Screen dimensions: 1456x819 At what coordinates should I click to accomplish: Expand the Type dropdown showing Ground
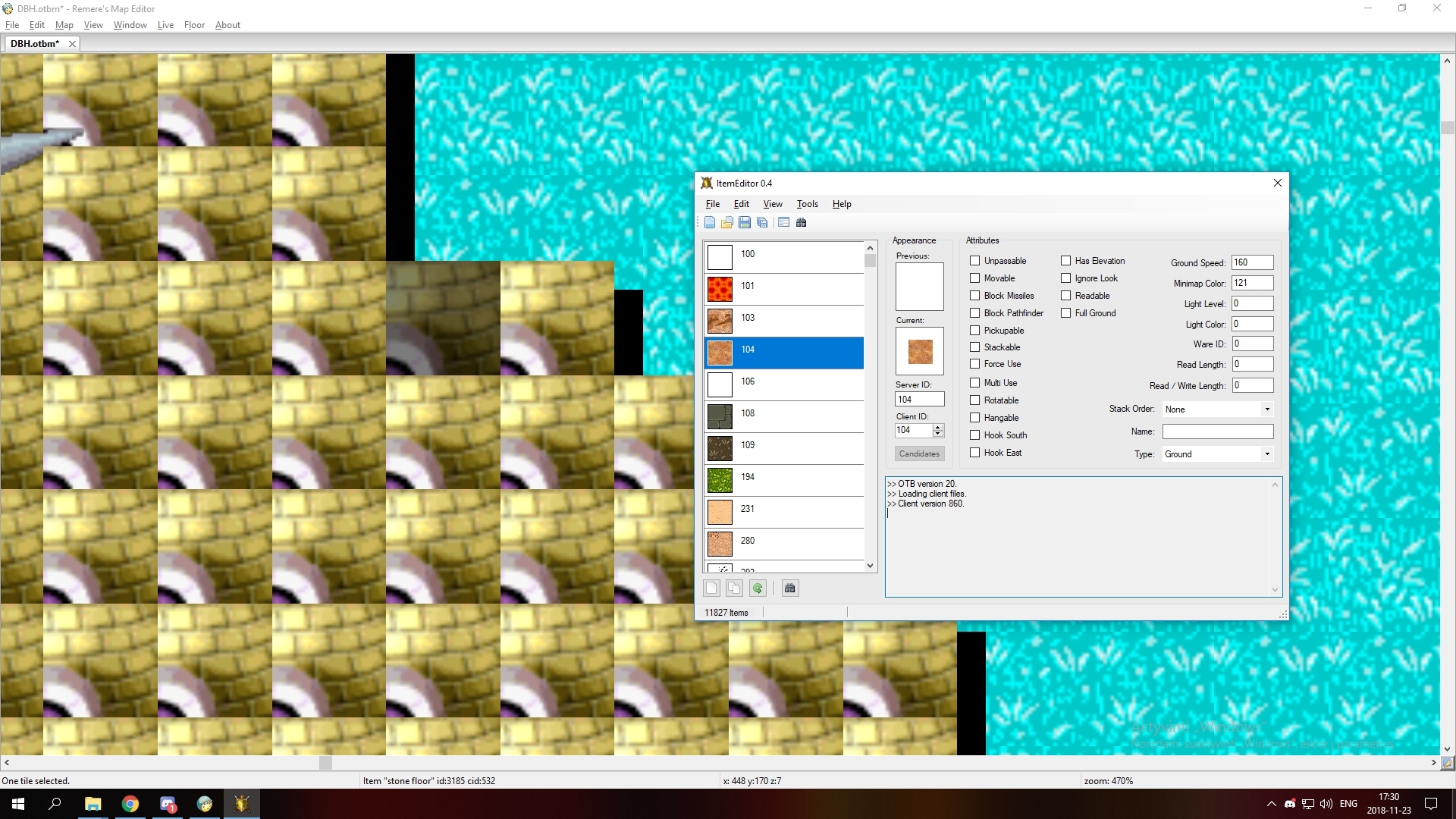pos(1266,454)
